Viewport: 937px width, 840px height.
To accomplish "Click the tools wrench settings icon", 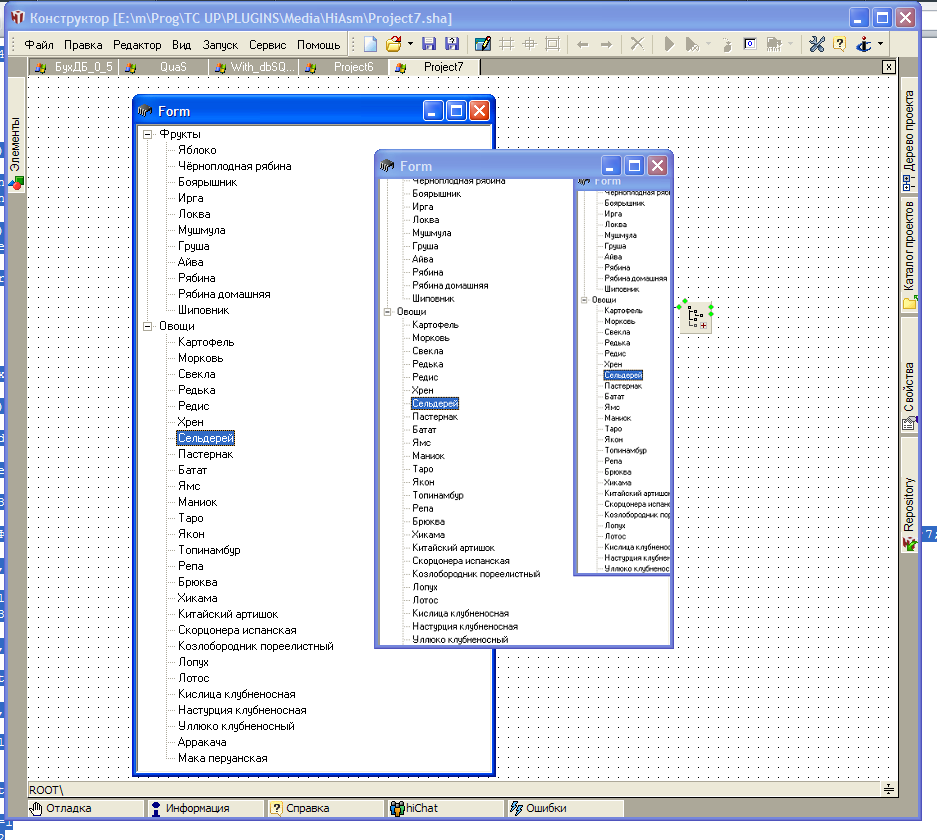I will (x=816, y=44).
